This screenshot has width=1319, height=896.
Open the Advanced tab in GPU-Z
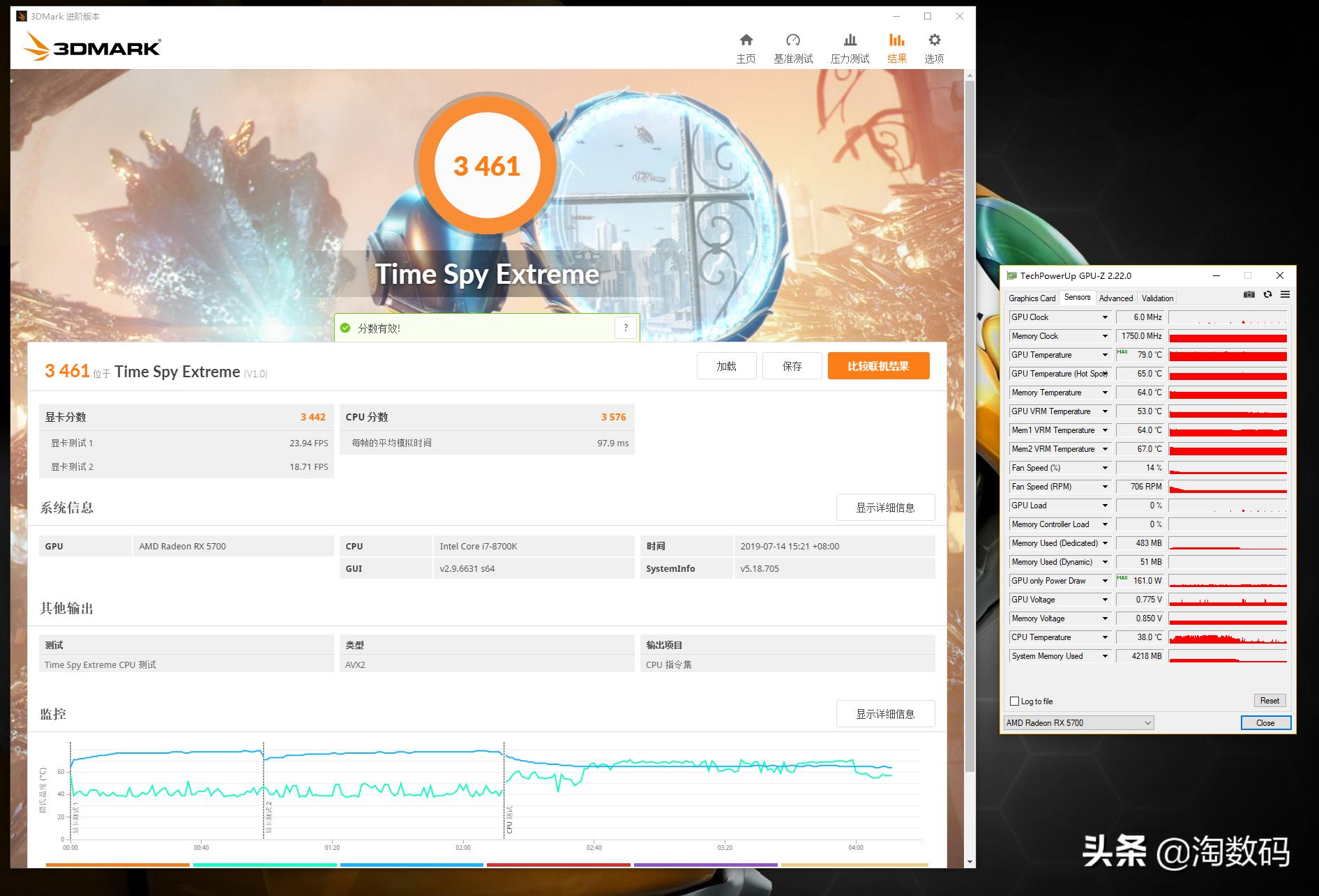click(x=1116, y=298)
